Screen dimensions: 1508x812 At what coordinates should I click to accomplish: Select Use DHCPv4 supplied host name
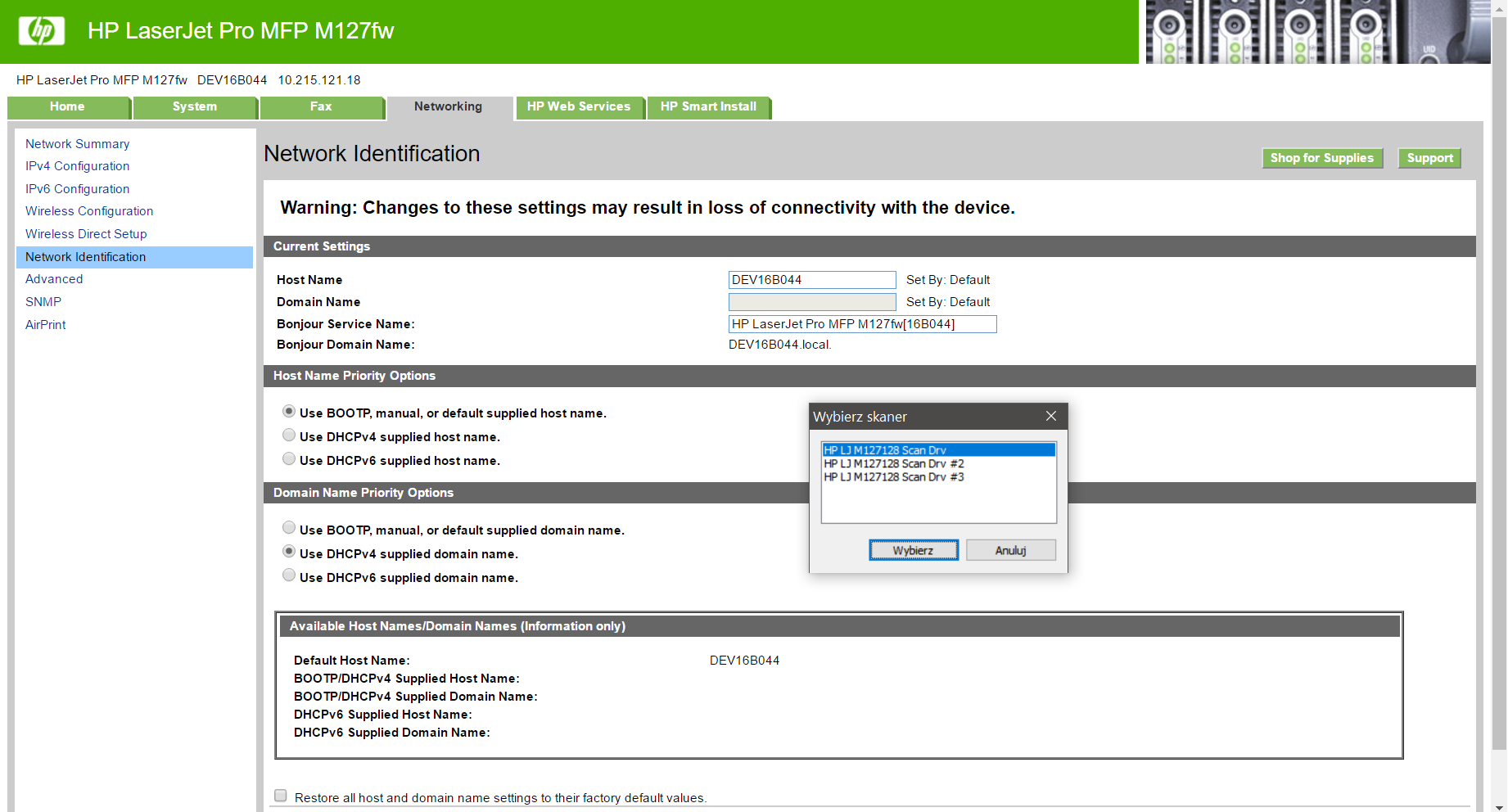pyautogui.click(x=288, y=435)
